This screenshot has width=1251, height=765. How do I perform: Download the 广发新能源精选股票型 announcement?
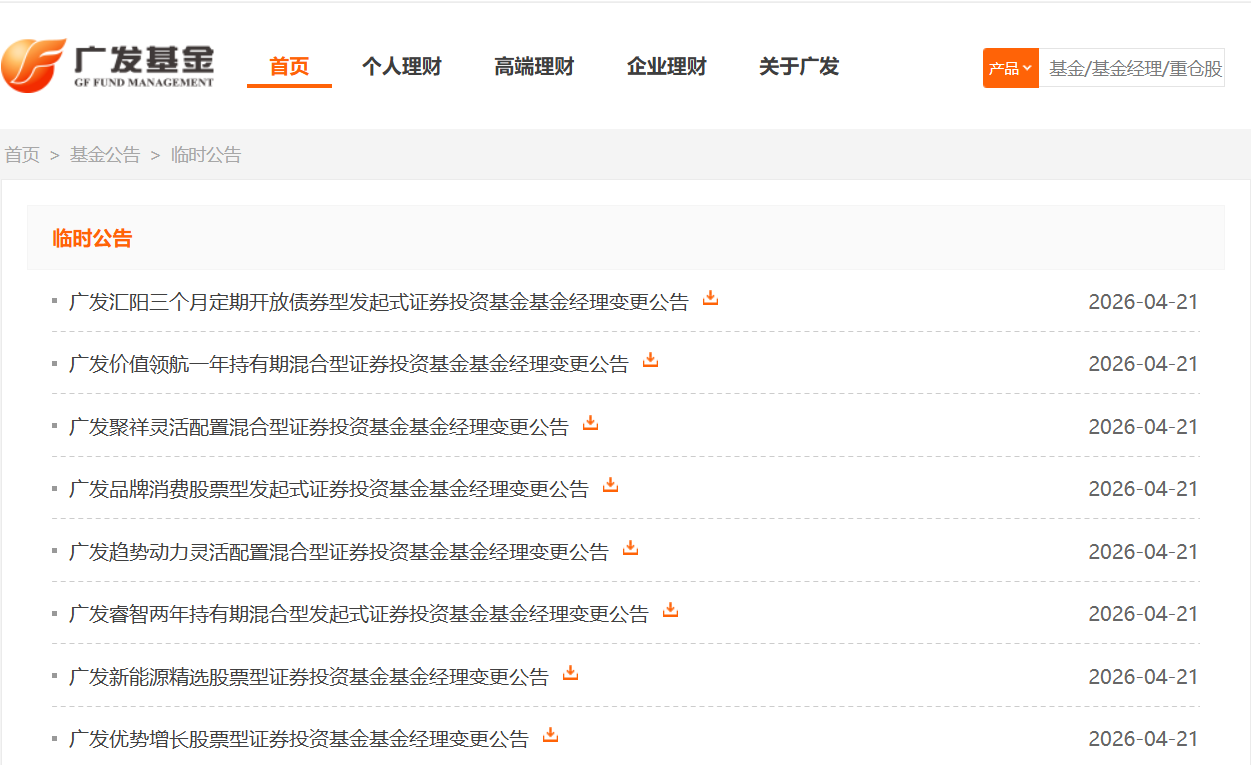[570, 673]
